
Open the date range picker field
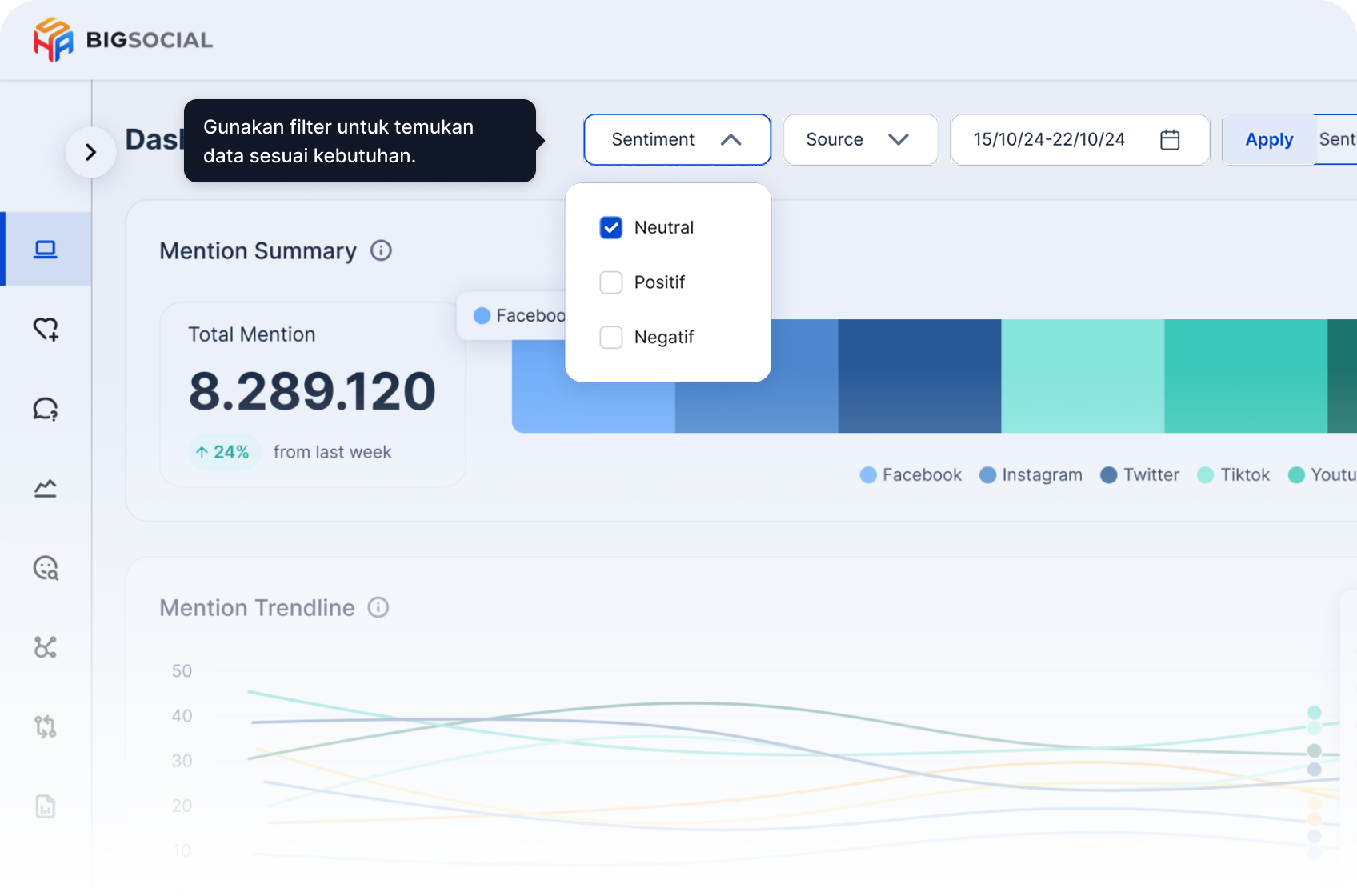tap(1079, 140)
